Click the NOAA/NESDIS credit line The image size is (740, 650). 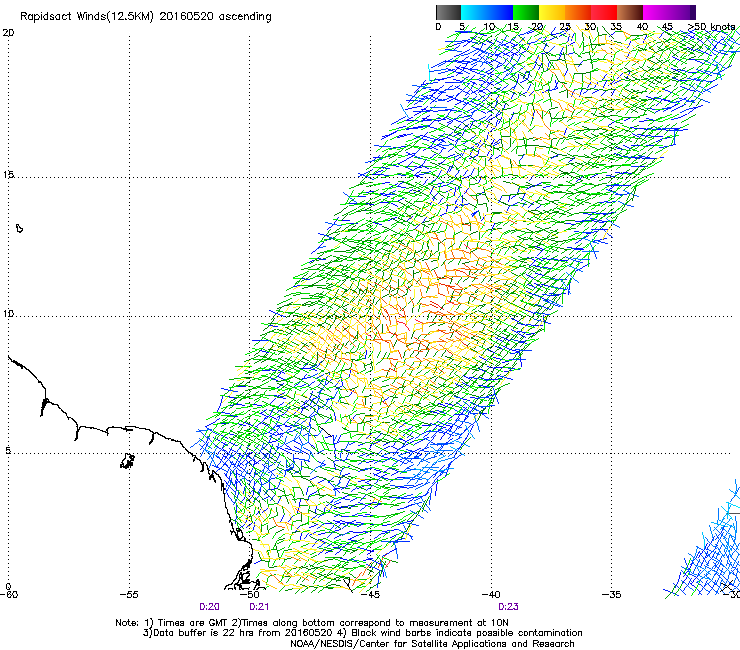point(432,644)
